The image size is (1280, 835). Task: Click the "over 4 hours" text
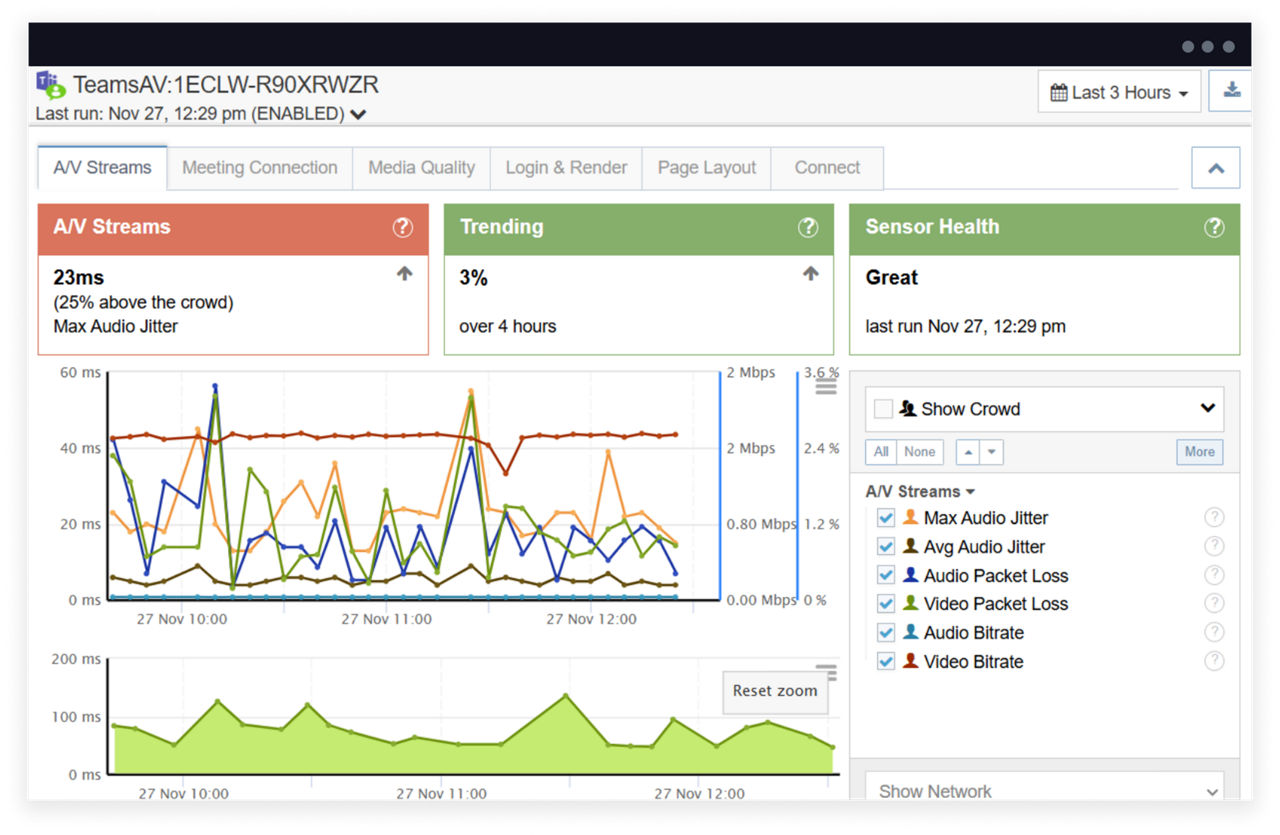pyautogui.click(x=508, y=326)
